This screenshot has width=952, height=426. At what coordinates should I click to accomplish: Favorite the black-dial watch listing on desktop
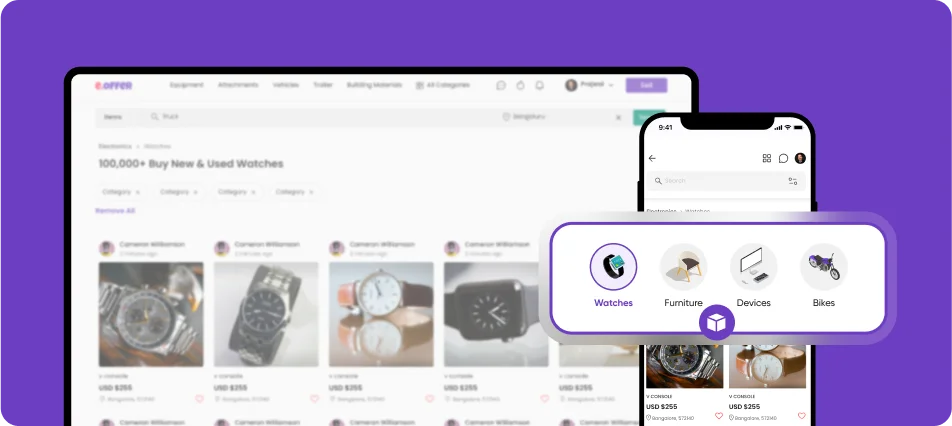314,399
